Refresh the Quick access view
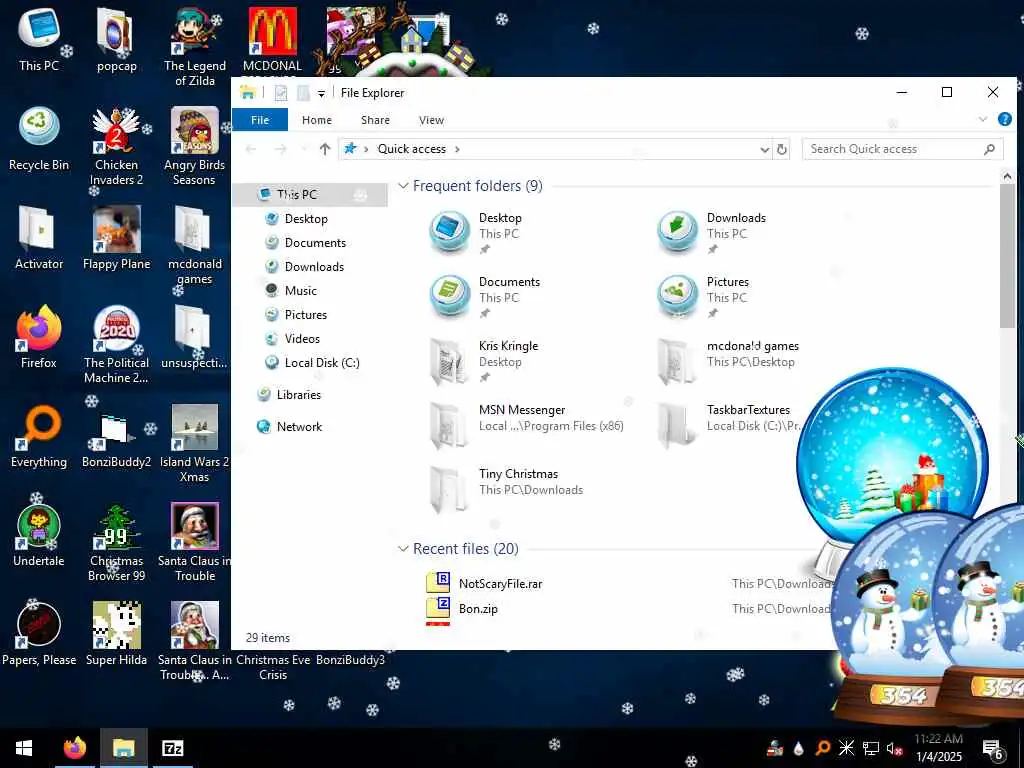The width and height of the screenshot is (1024, 768). coord(782,150)
